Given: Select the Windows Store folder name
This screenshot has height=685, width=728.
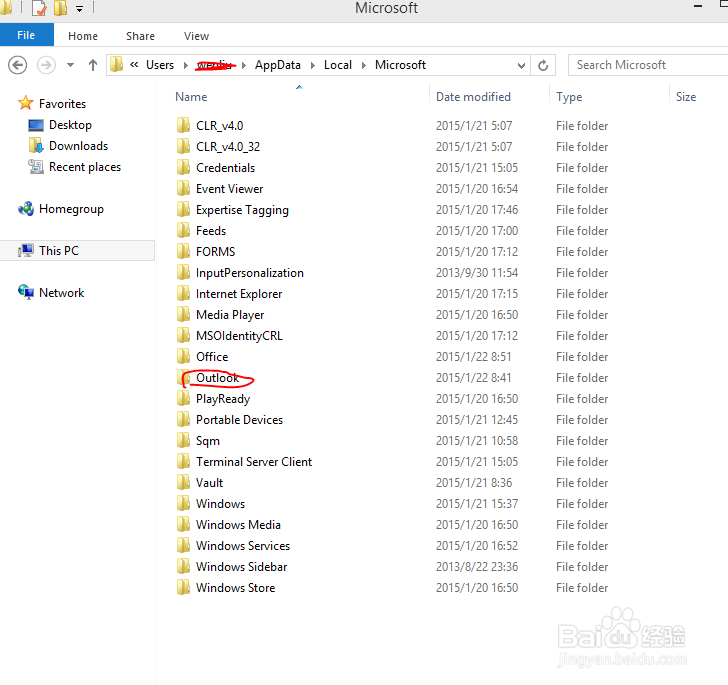Looking at the screenshot, I should coord(235,588).
